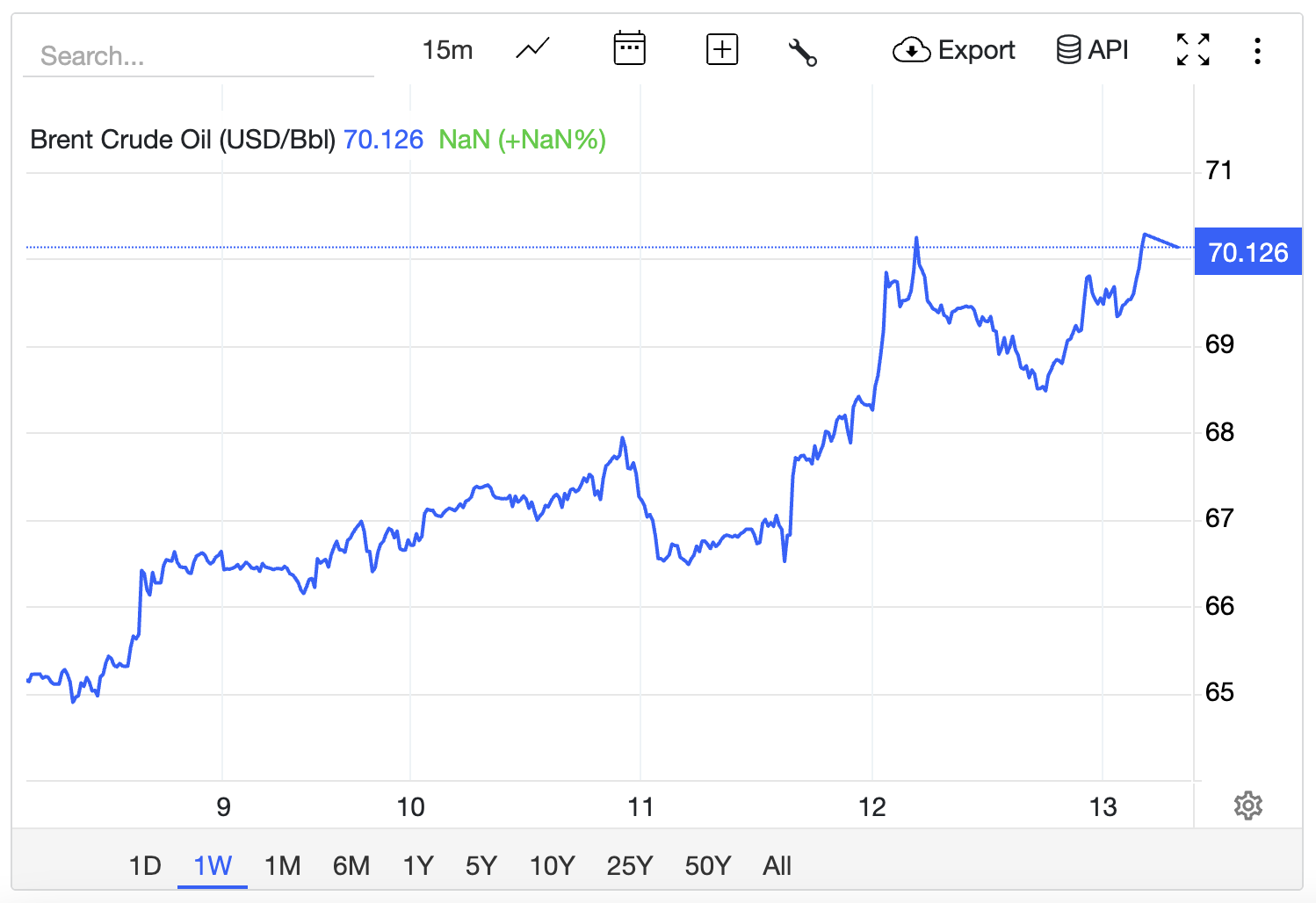The height and width of the screenshot is (903, 1316).
Task: Switch to the 6M time range
Action: [x=351, y=866]
